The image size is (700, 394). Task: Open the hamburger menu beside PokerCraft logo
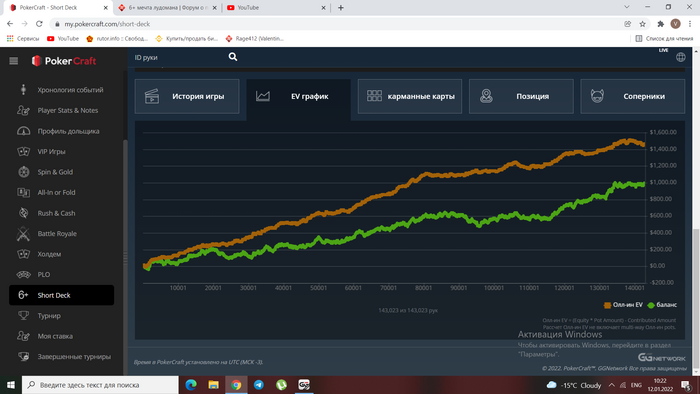tap(13, 61)
